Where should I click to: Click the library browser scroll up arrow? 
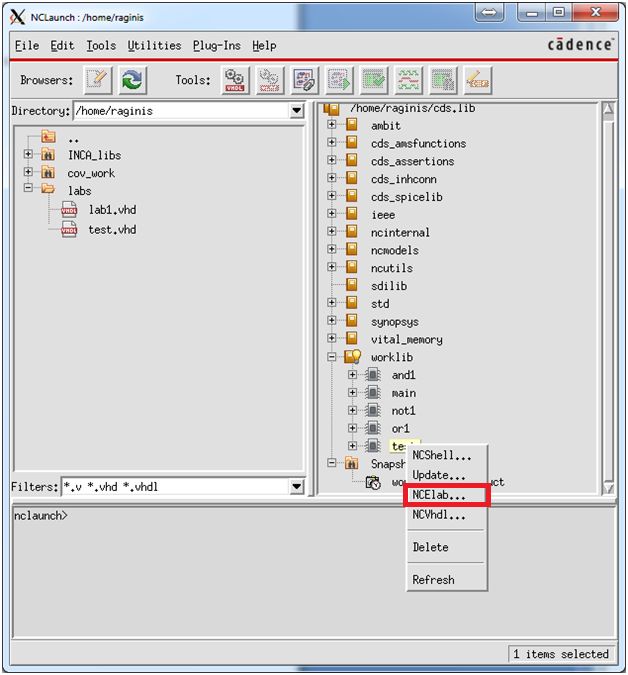(608, 109)
